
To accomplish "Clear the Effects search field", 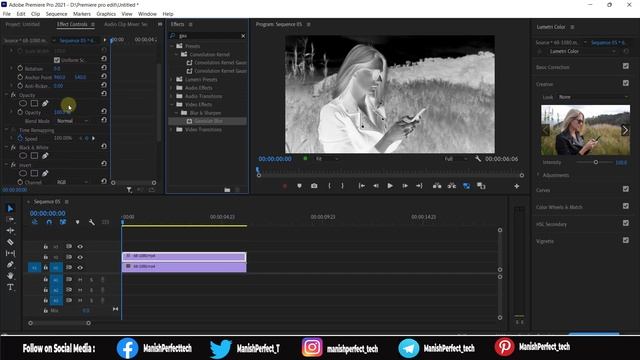I will pos(243,36).
